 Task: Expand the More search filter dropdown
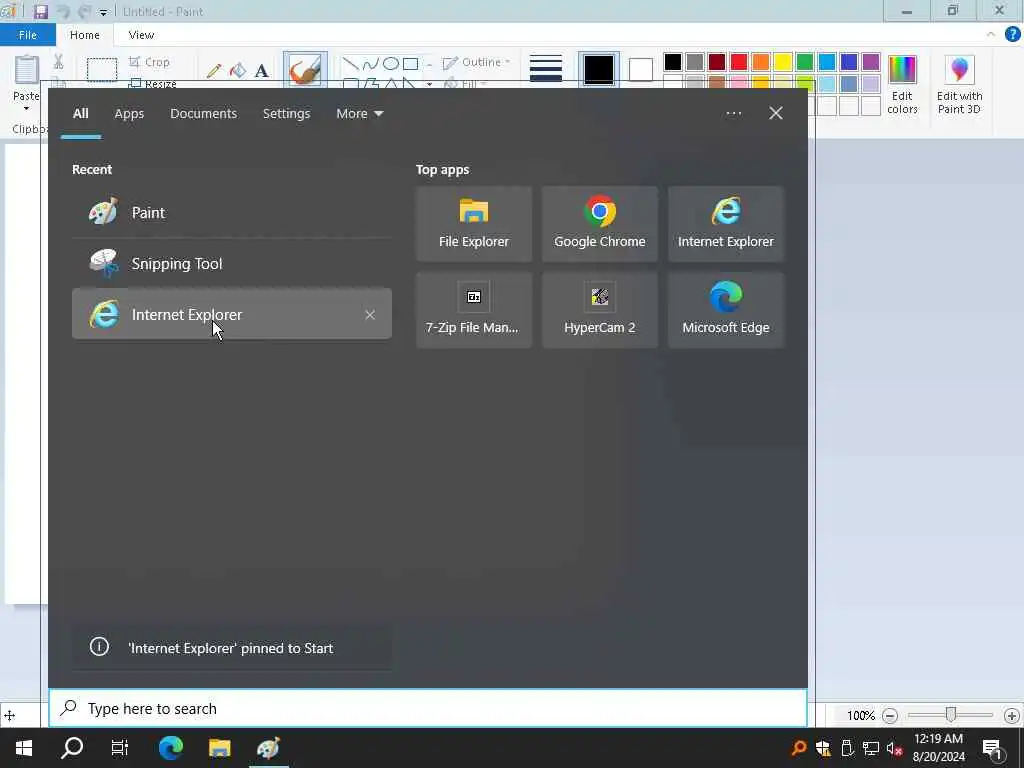pos(359,114)
